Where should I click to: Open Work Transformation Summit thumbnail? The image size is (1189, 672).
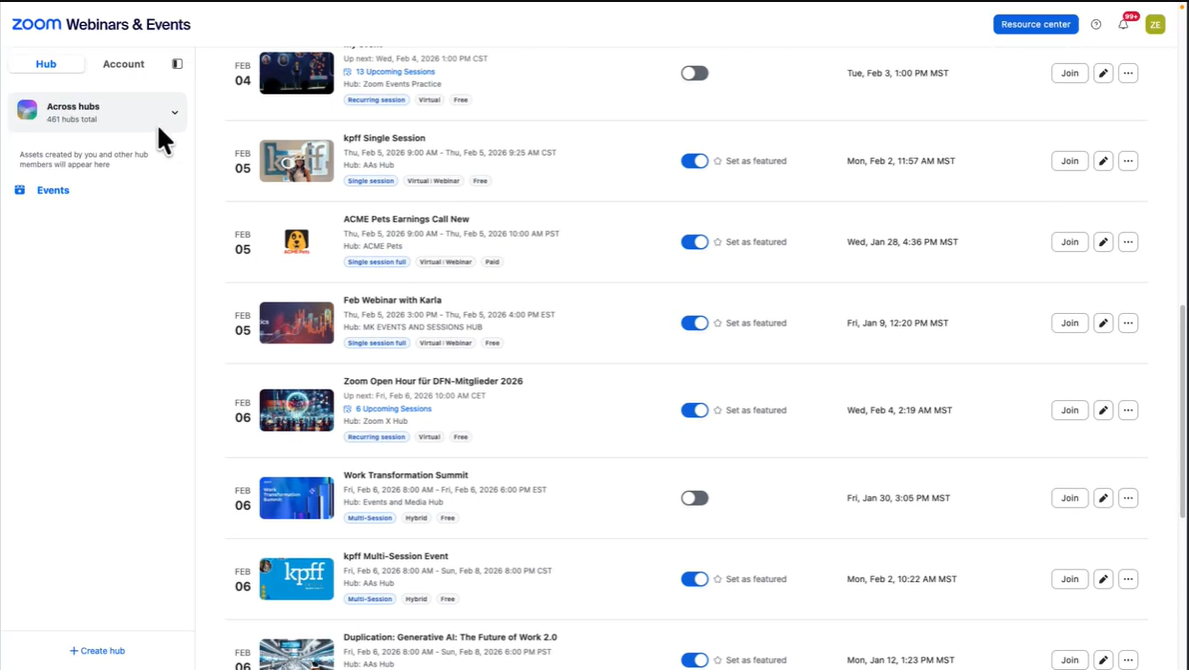click(296, 498)
